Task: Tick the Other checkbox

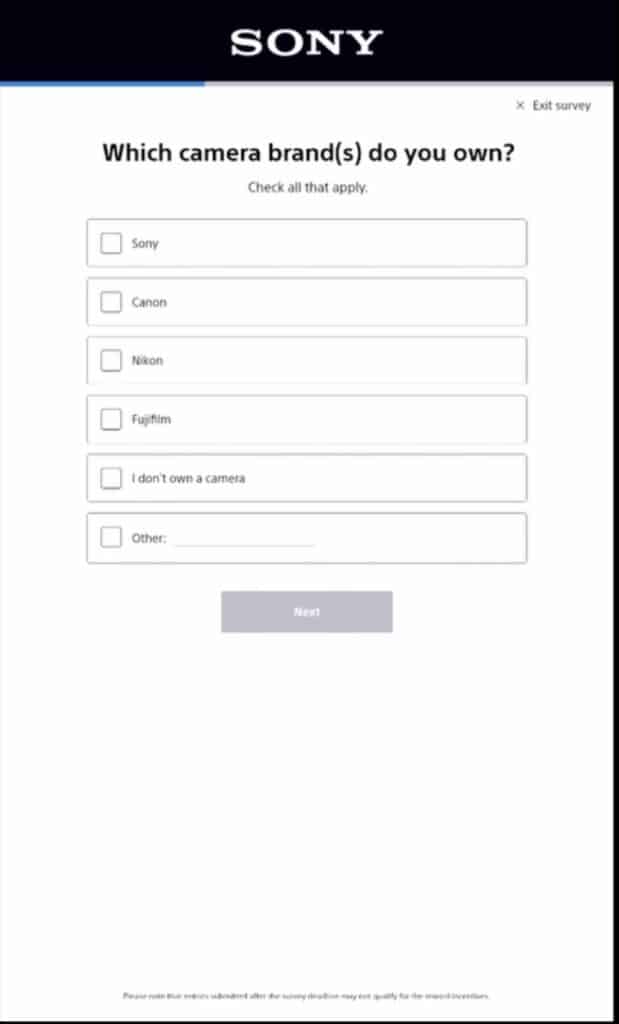Action: 111,537
